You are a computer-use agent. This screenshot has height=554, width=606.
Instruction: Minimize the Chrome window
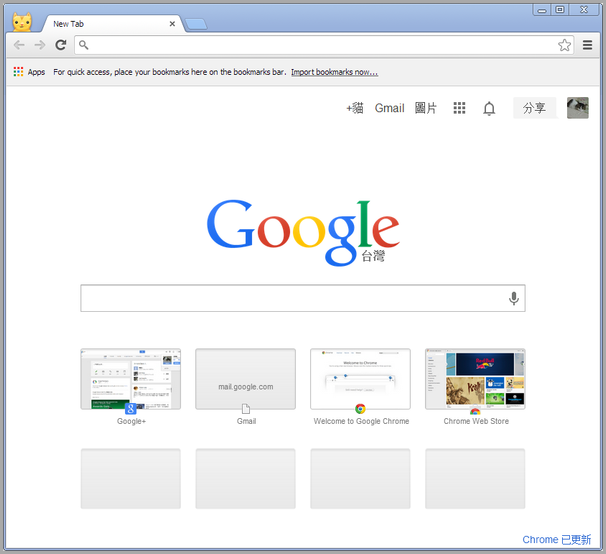click(x=542, y=10)
